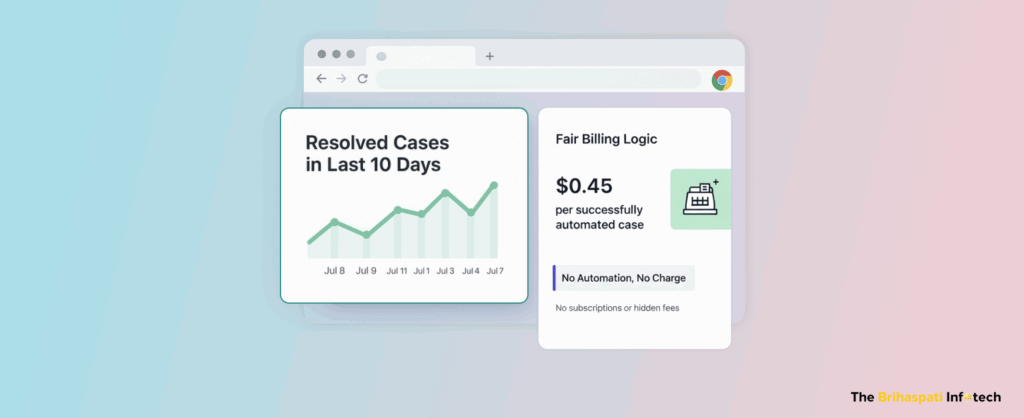The width and height of the screenshot is (1024, 418).
Task: Click the Resolved Cases in Last 10 Days heading
Action: coord(377,153)
